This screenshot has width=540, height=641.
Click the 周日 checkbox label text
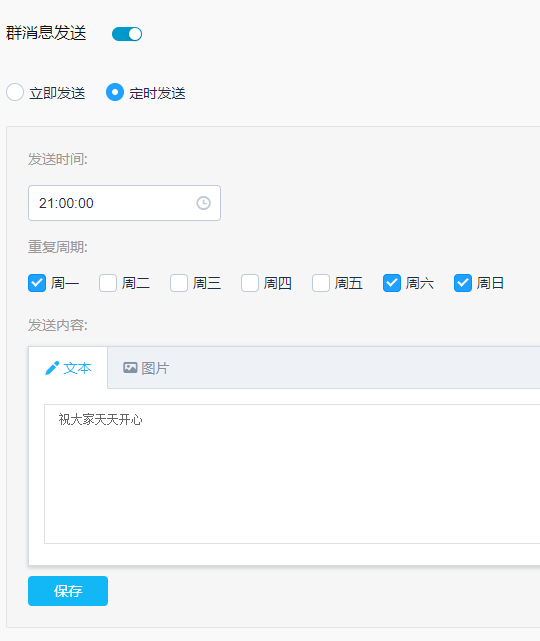[x=490, y=283]
